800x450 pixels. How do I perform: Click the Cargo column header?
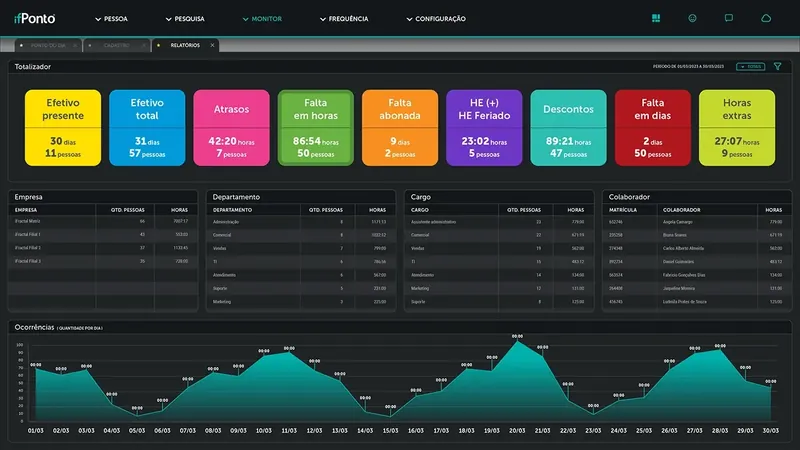[x=419, y=210]
